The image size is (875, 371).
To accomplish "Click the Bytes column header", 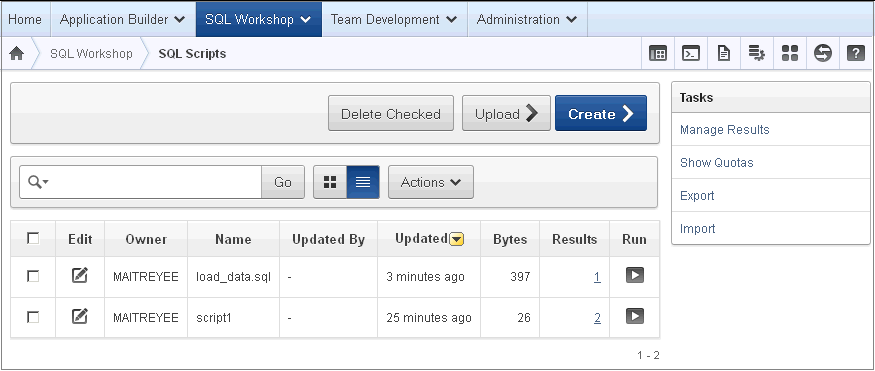I will [509, 239].
